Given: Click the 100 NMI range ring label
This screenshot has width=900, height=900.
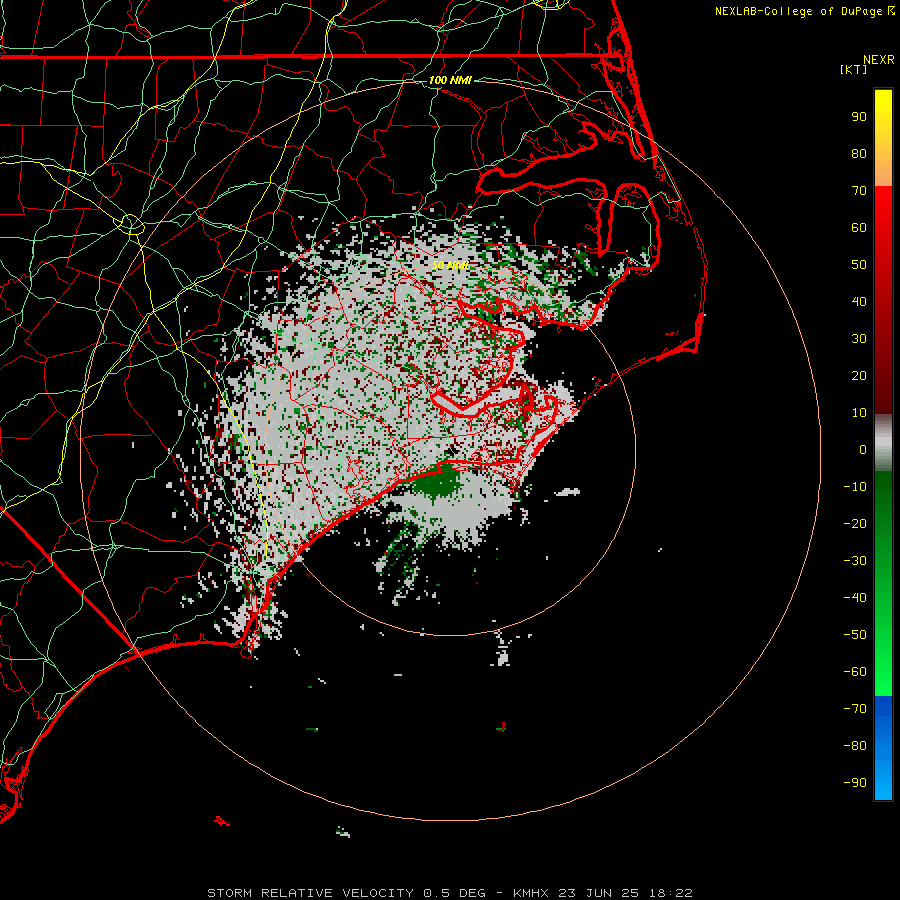Looking at the screenshot, I should (x=450, y=80).
